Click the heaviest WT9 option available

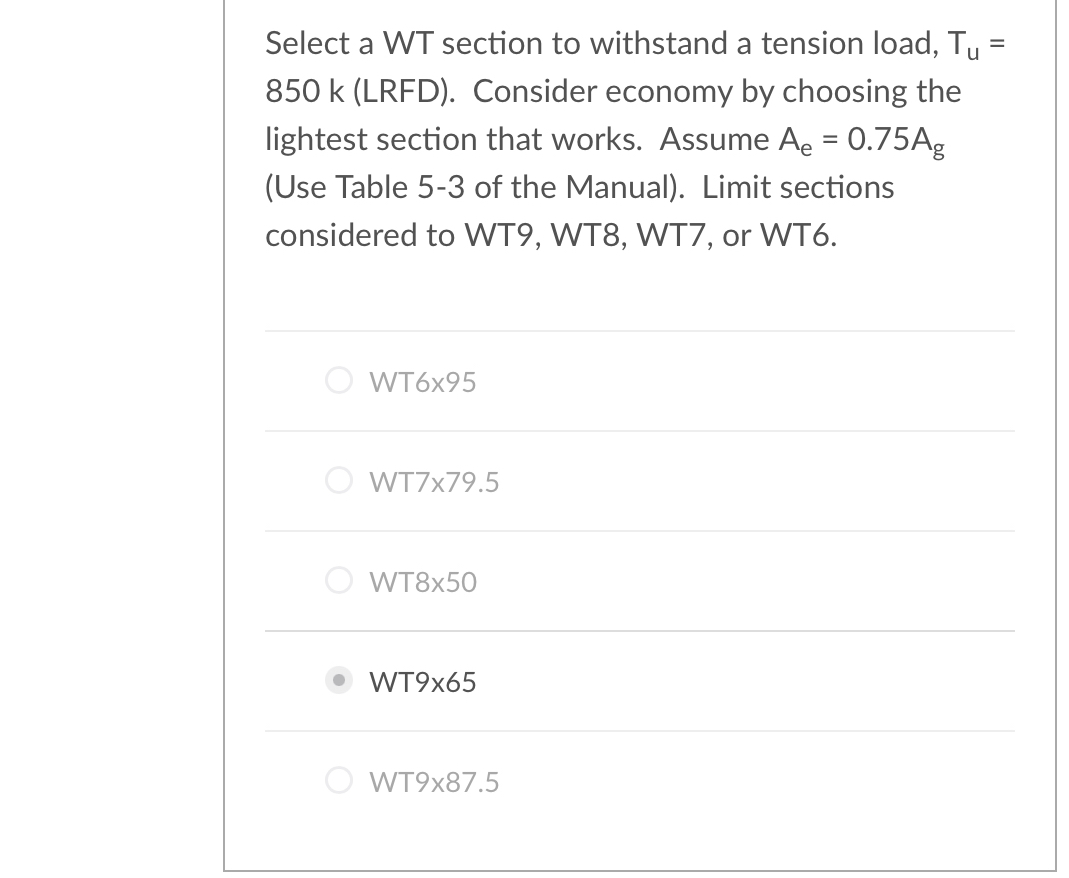pyautogui.click(x=434, y=782)
